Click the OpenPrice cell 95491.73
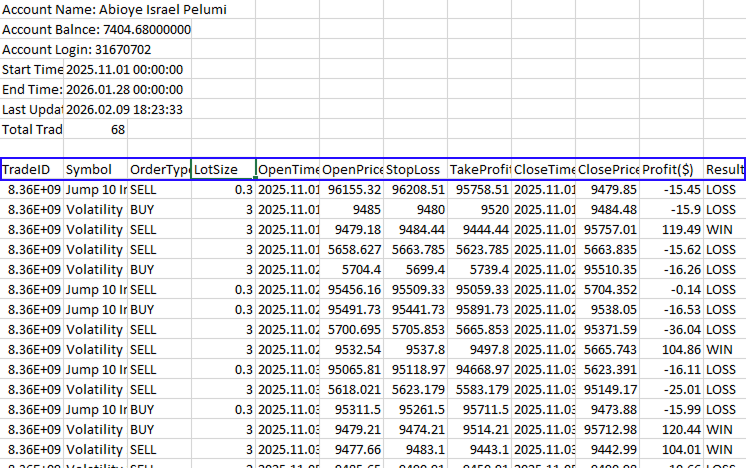 (x=351, y=309)
